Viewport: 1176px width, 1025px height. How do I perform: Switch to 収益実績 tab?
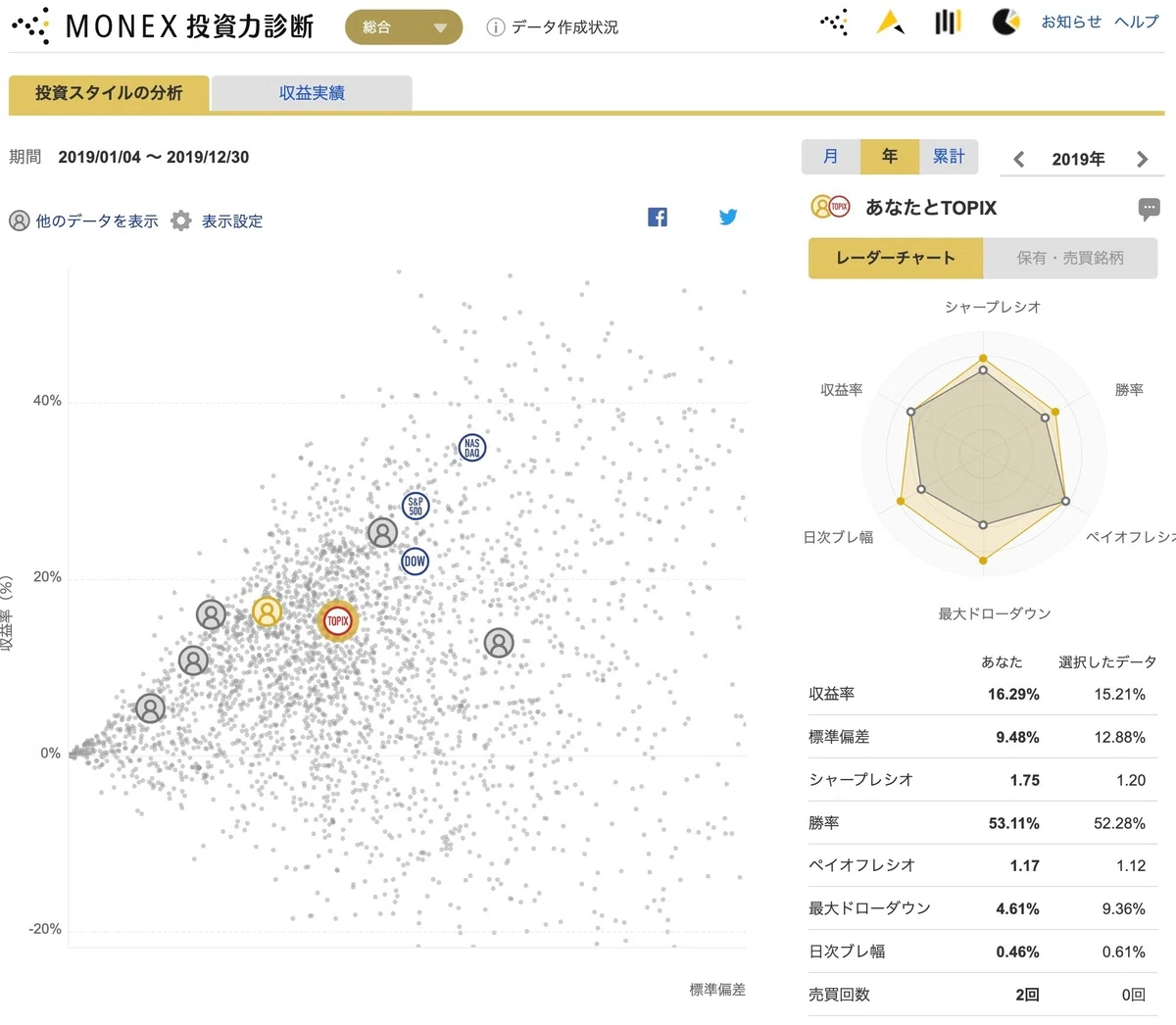(x=312, y=93)
